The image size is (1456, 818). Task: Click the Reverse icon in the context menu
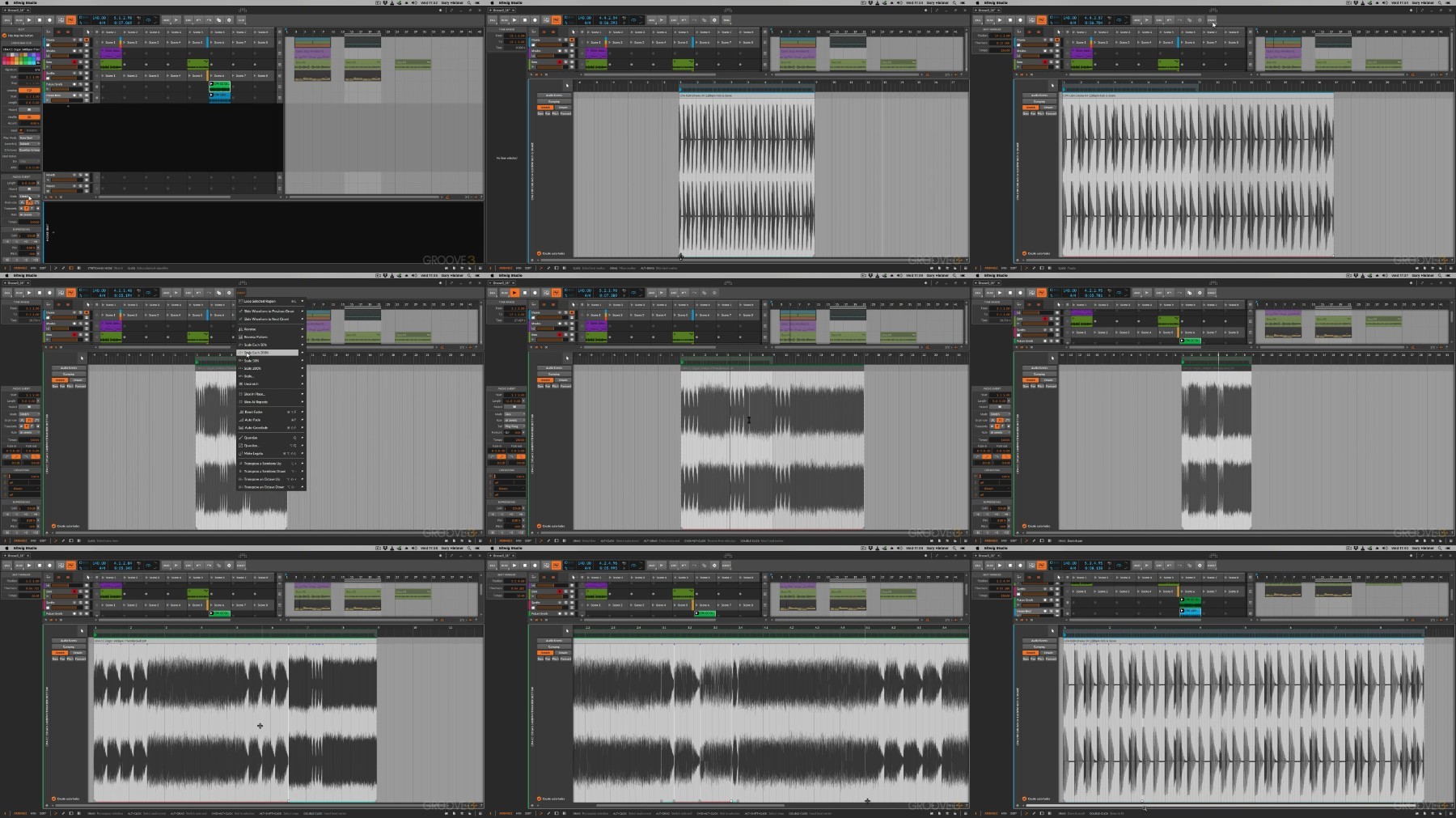[240, 329]
